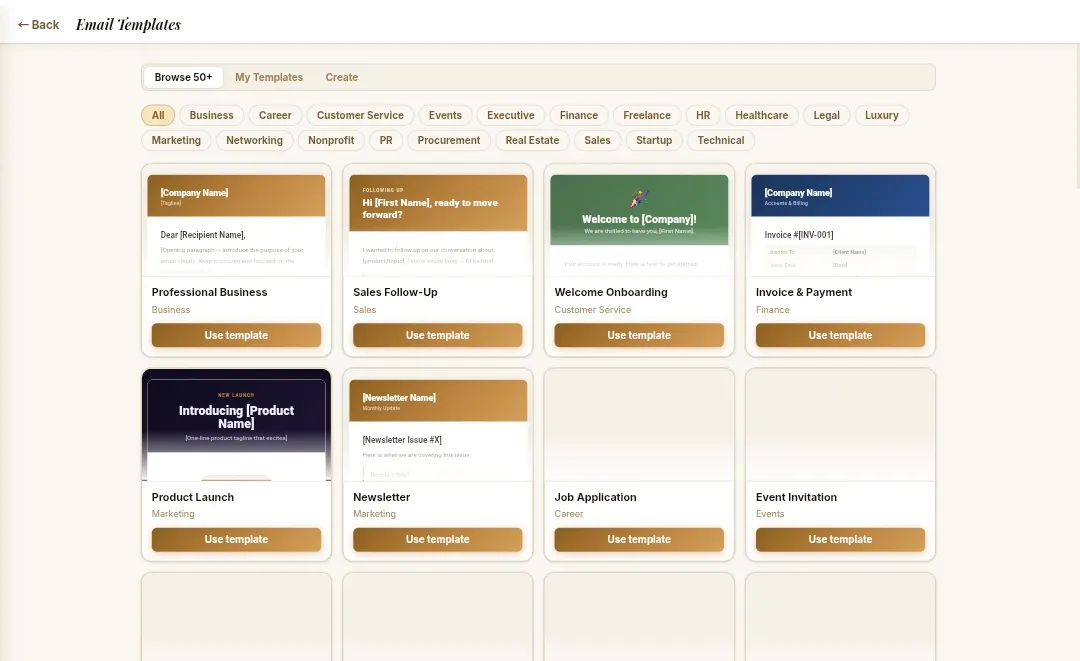Select the Finance category chip

click(x=579, y=115)
